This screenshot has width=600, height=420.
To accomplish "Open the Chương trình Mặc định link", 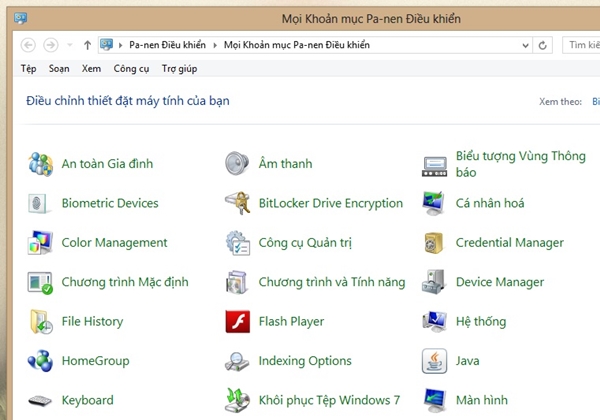I will 125,282.
